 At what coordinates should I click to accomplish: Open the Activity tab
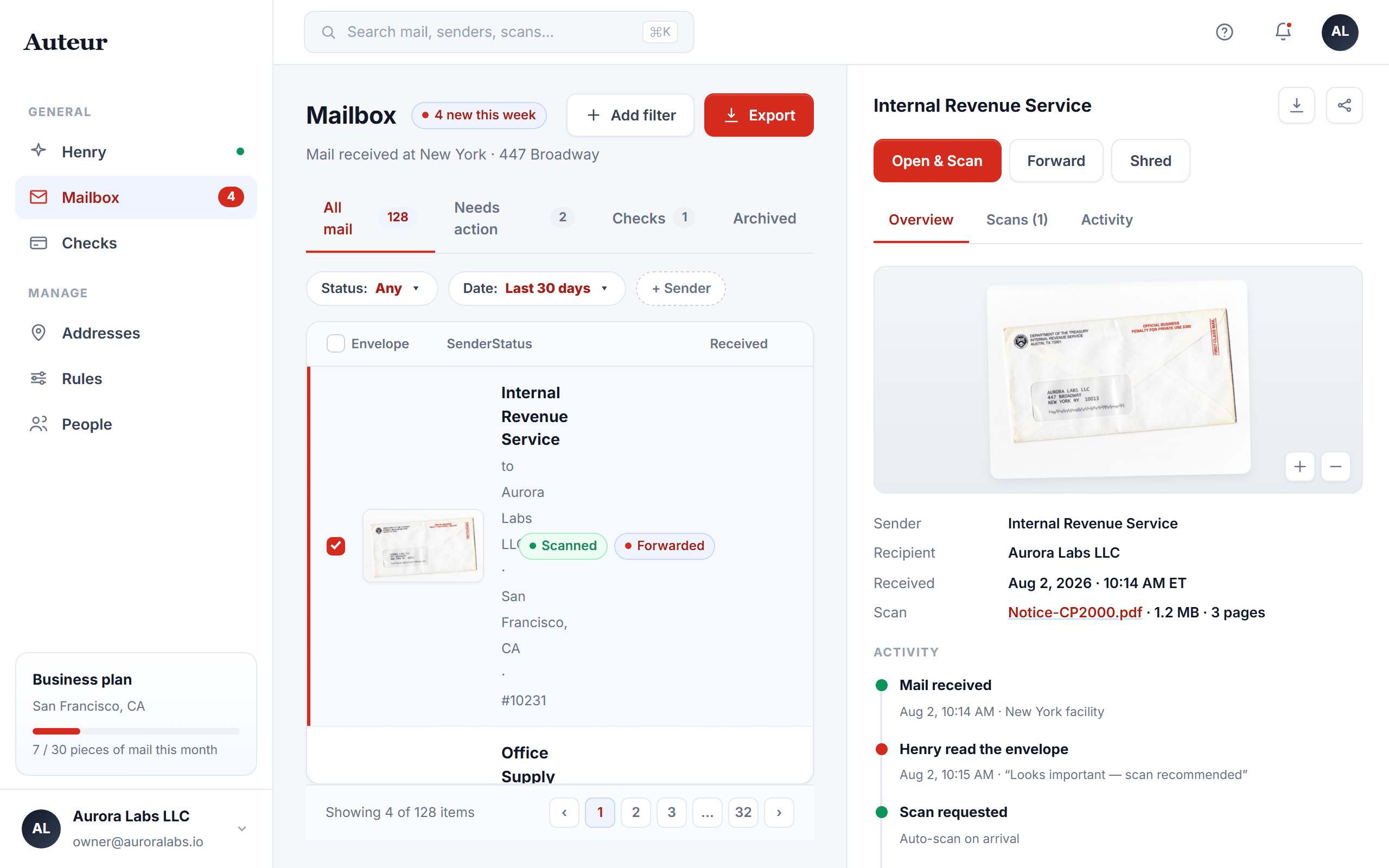pos(1107,219)
